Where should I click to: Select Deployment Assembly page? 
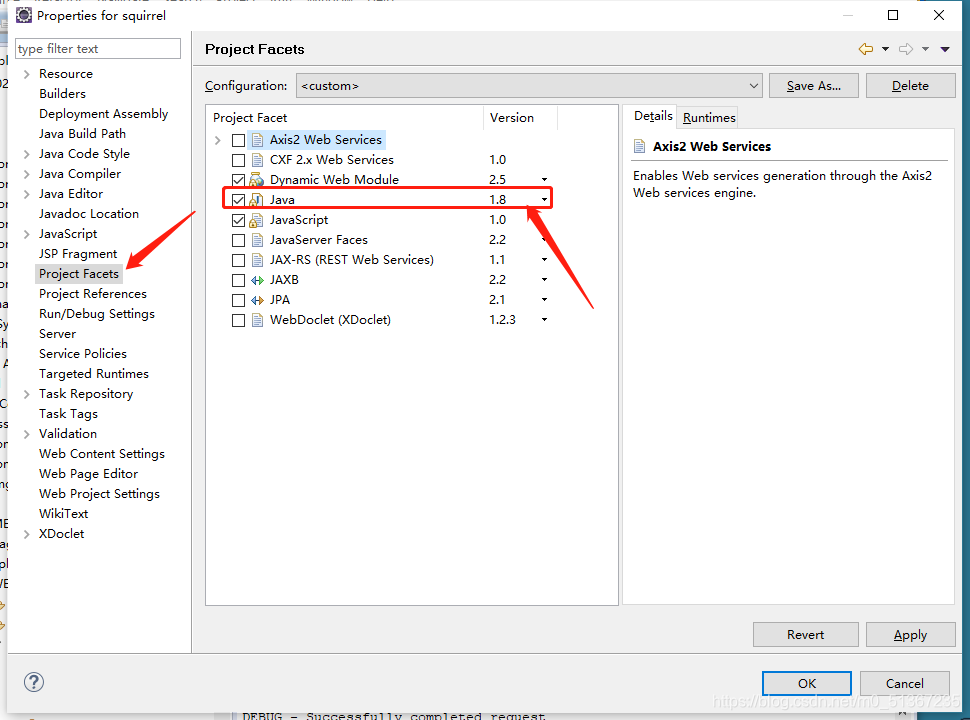pyautogui.click(x=103, y=114)
